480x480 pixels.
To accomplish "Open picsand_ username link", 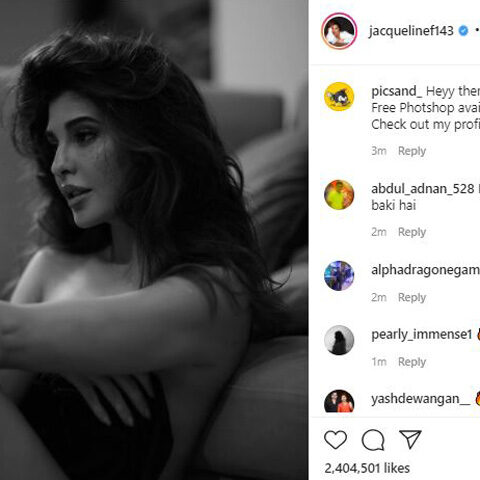I will [397, 91].
